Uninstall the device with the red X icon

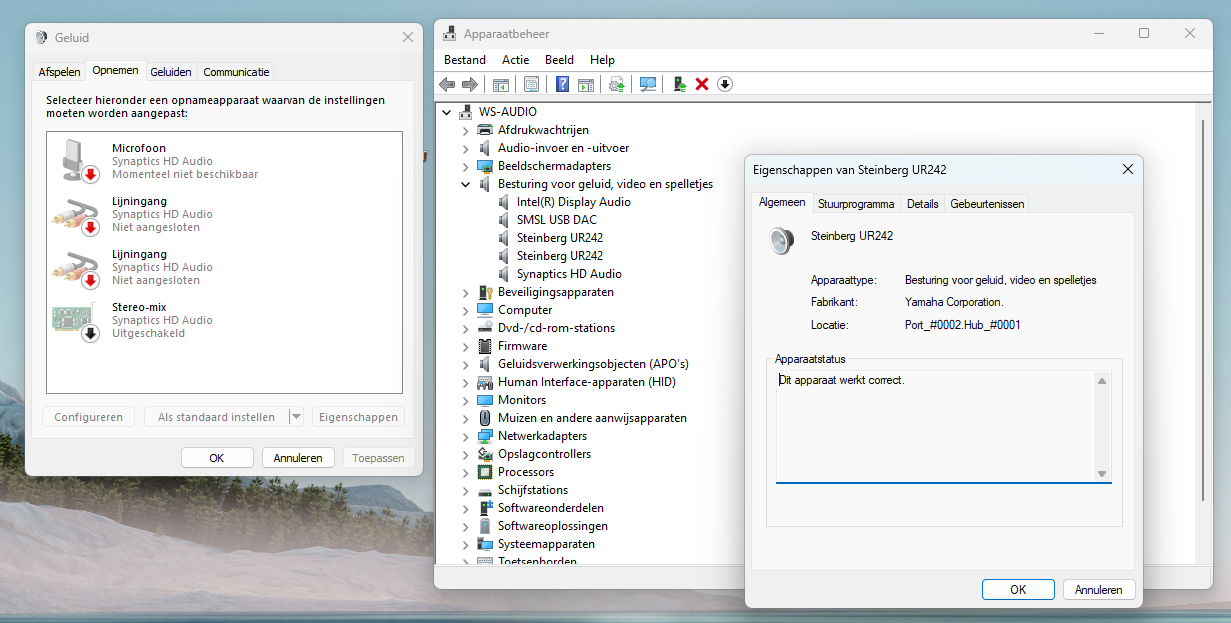click(702, 84)
